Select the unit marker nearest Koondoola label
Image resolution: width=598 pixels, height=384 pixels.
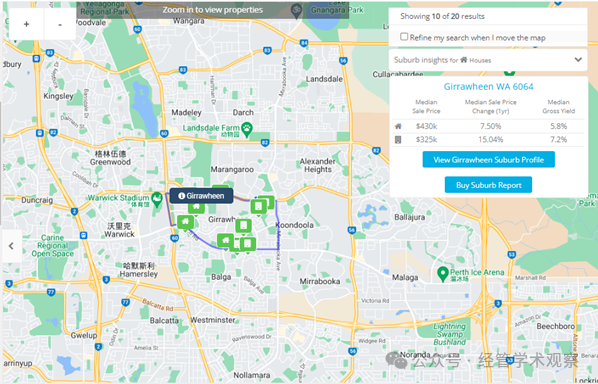click(259, 207)
